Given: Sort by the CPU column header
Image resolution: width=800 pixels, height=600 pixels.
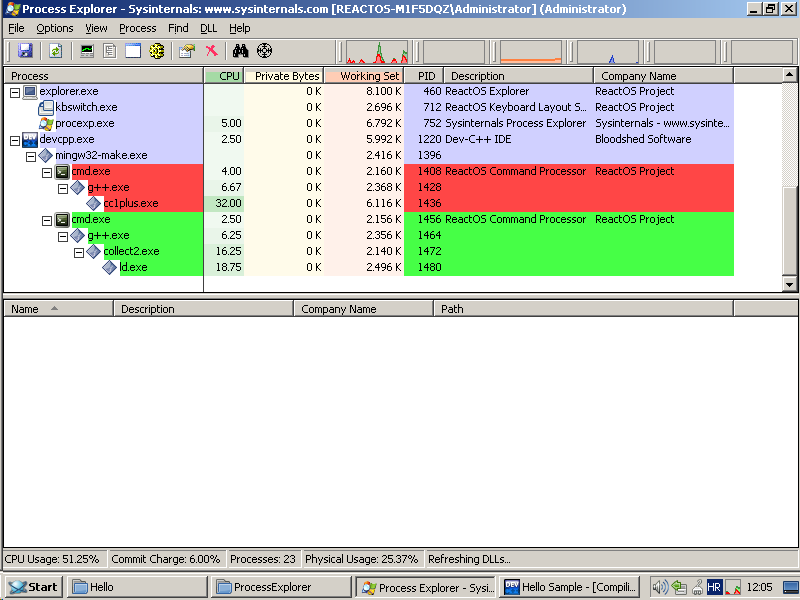Looking at the screenshot, I should point(224,76).
